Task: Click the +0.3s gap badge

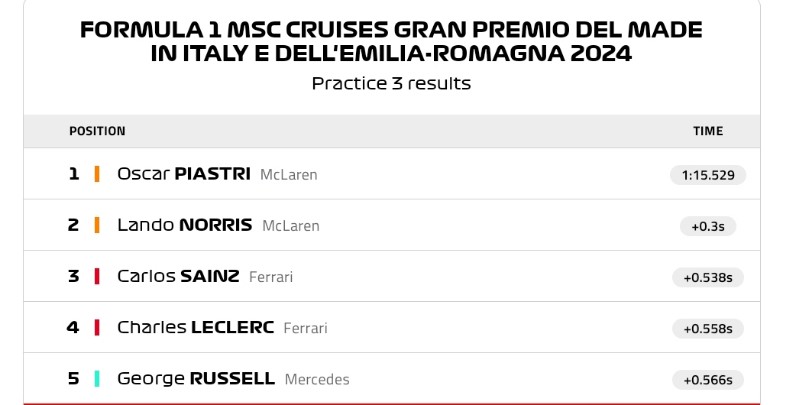Action: coord(708,226)
